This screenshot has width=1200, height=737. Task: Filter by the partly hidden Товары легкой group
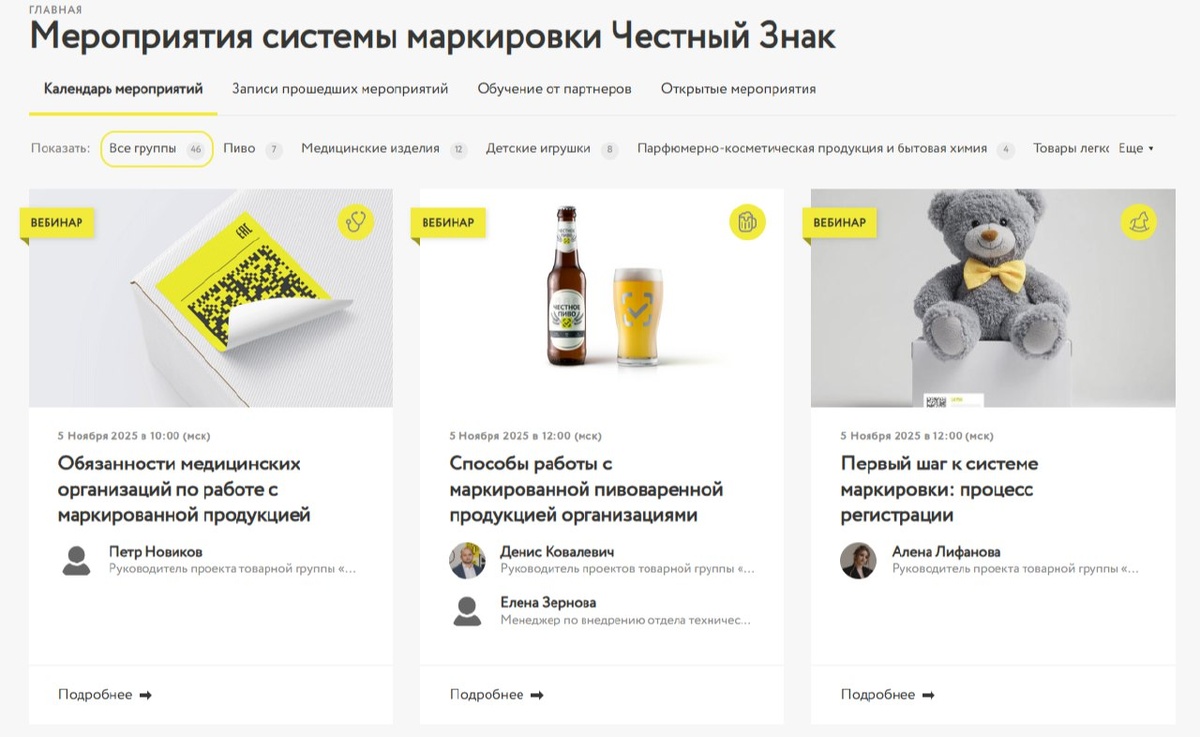1071,149
